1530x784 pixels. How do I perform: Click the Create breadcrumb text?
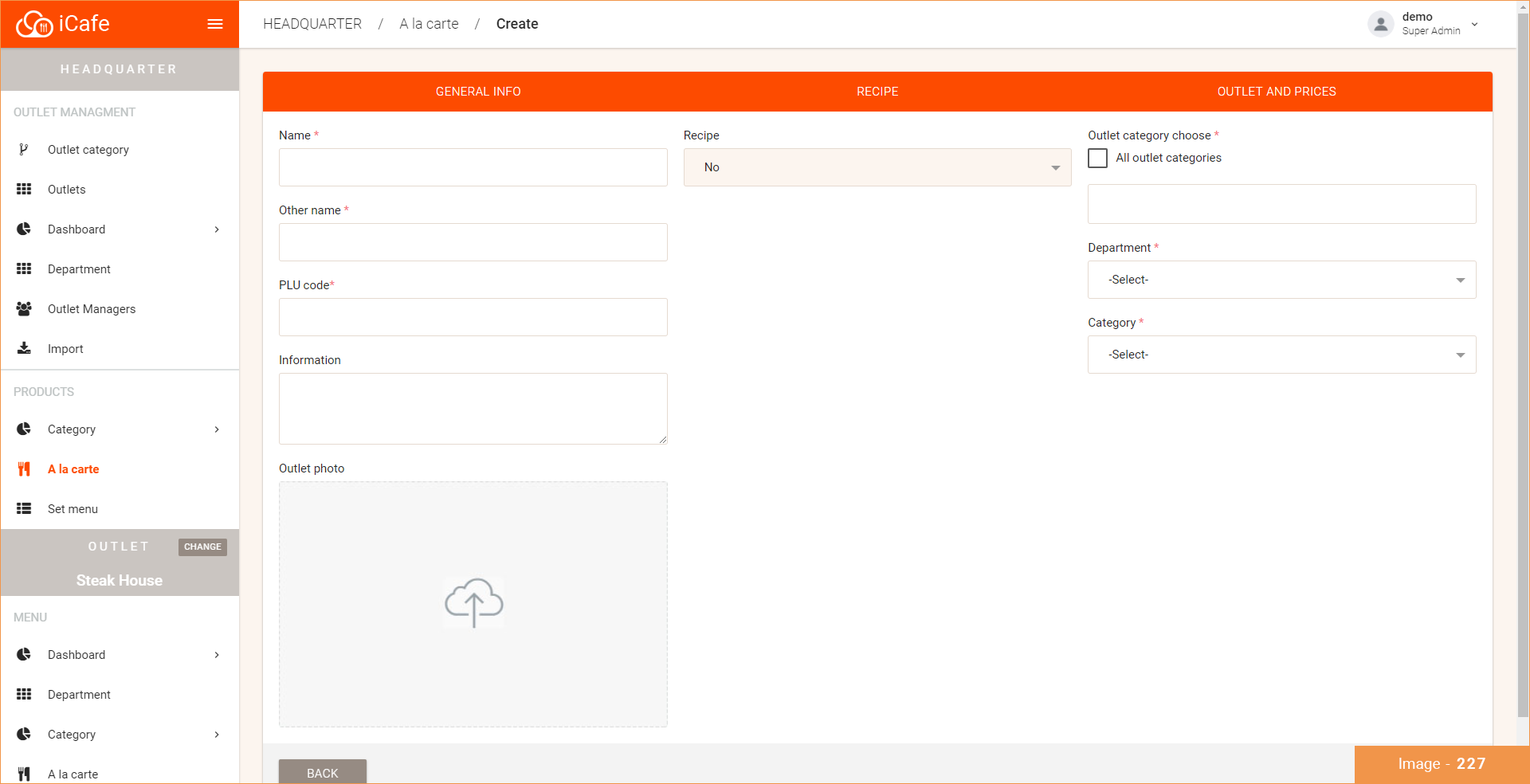(x=517, y=24)
